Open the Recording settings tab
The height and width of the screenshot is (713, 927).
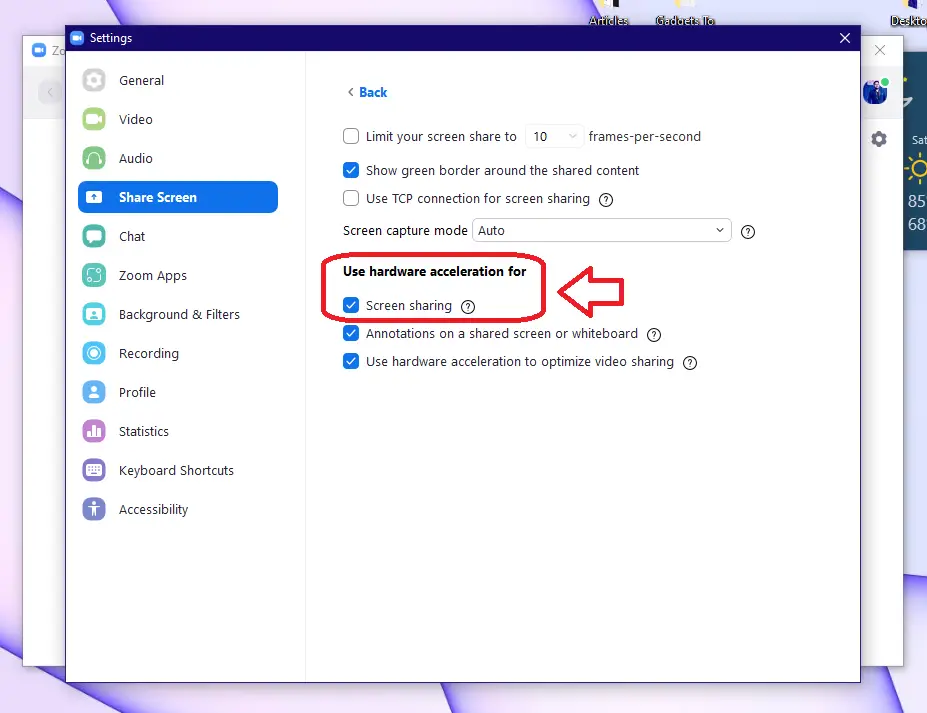[x=177, y=354]
